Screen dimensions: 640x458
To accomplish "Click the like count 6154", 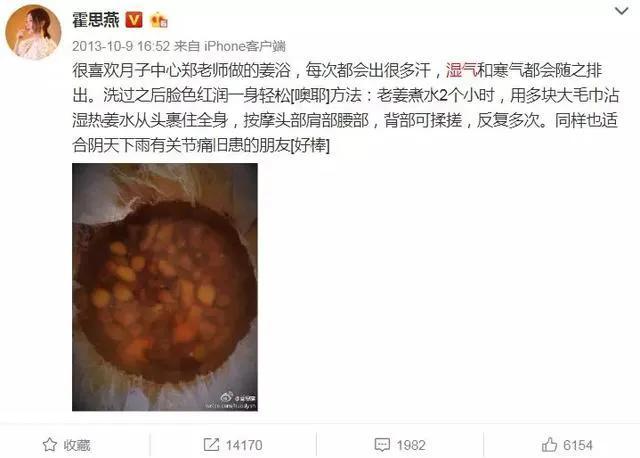I will tap(578, 445).
